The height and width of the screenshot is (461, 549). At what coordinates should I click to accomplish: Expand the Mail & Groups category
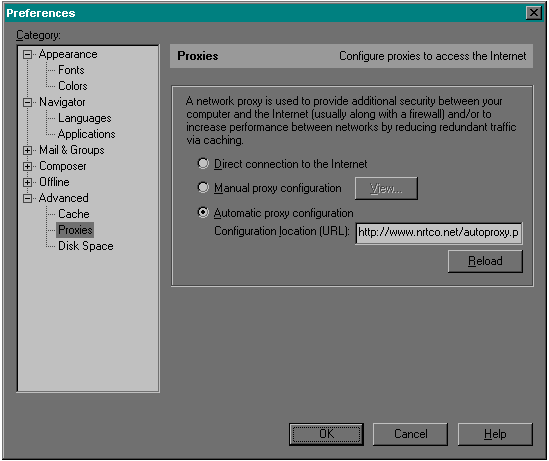point(27,151)
